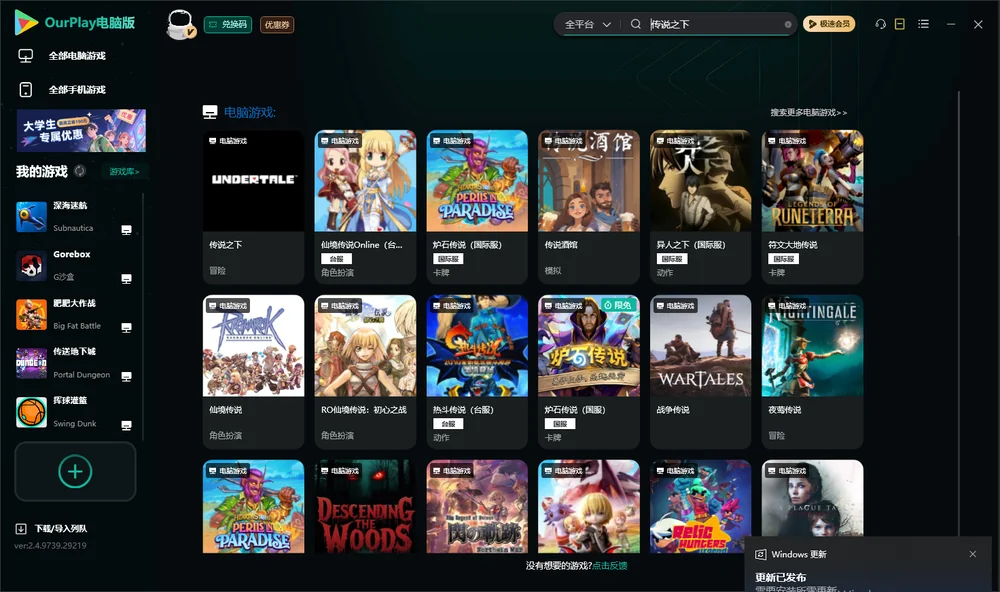Click the 极速会员 VIP button
Image resolution: width=1000 pixels, height=592 pixels.
(x=828, y=24)
